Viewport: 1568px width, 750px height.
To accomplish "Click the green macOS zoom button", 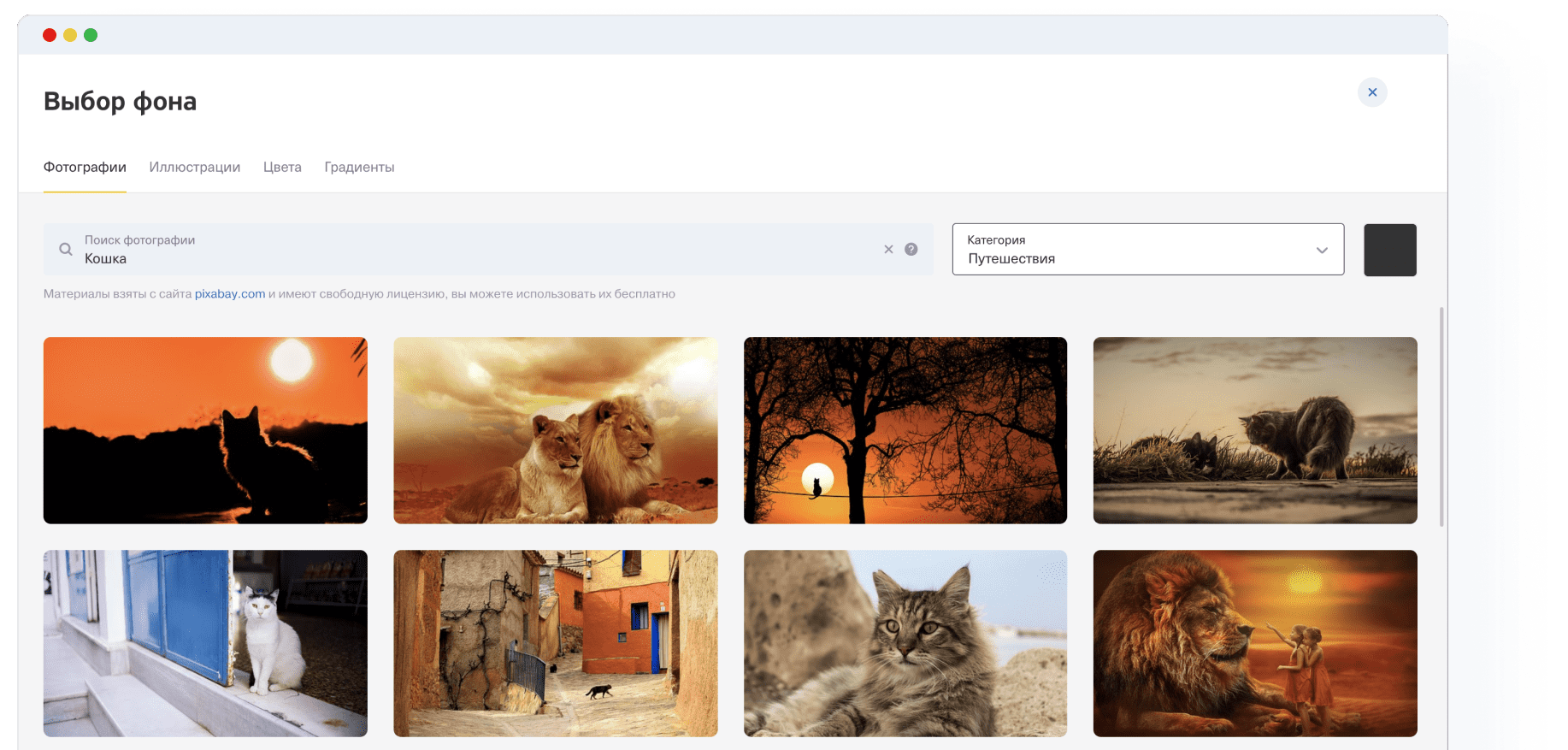I will [91, 35].
